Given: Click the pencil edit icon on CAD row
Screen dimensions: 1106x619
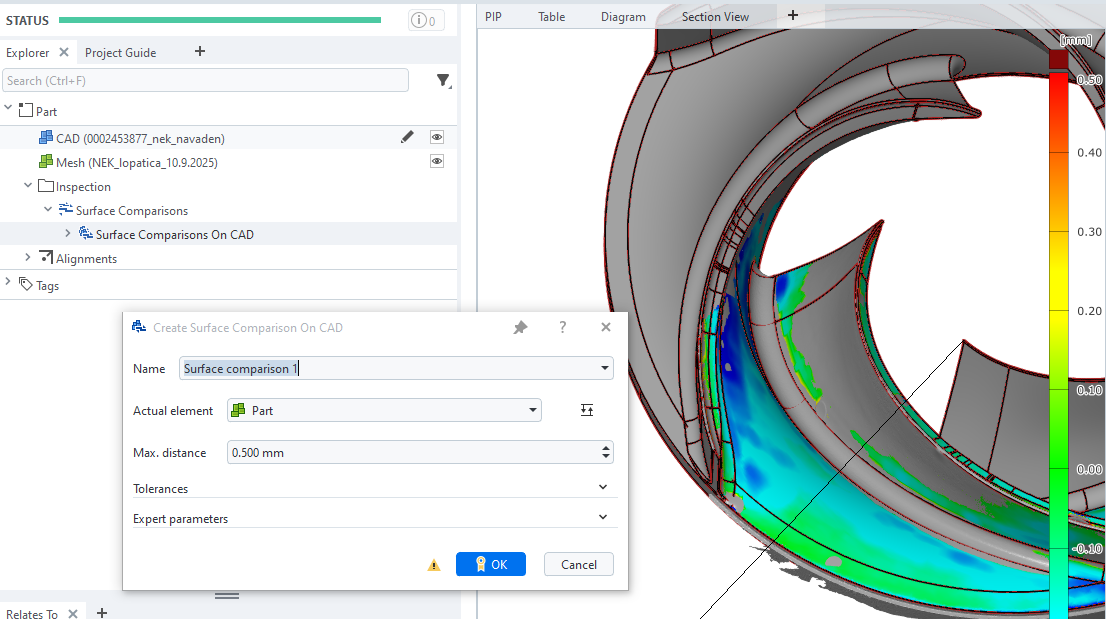Looking at the screenshot, I should [x=407, y=137].
